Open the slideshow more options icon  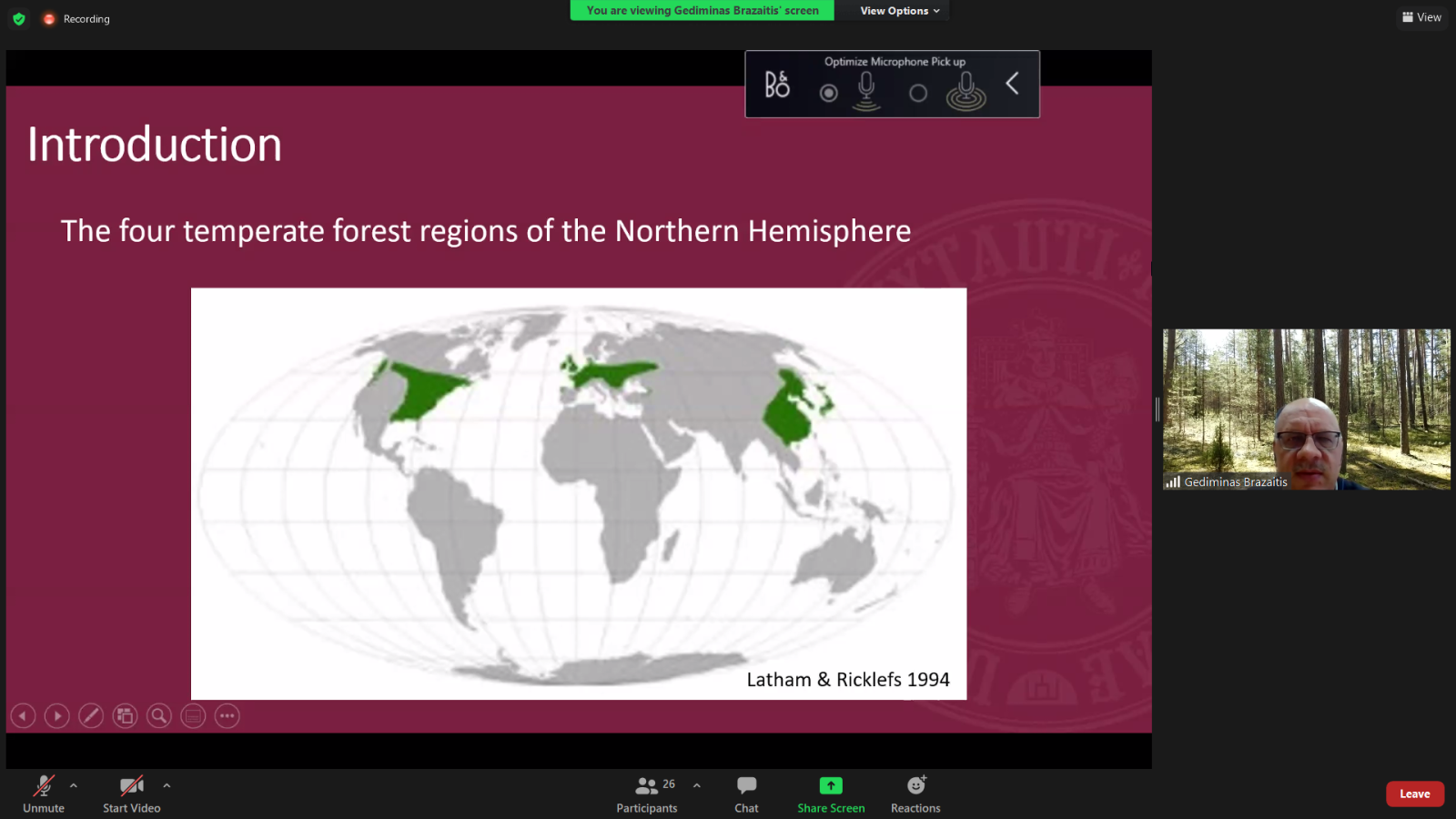227,716
